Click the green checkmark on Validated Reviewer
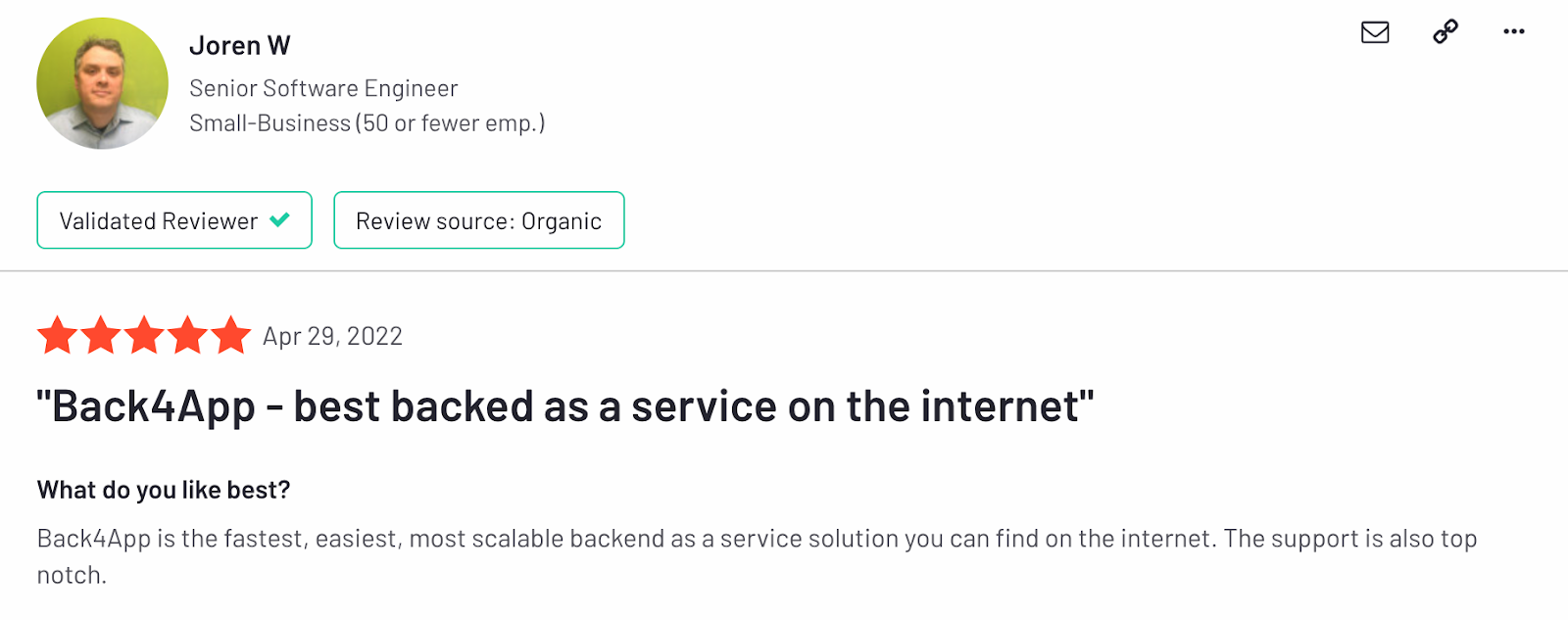 pos(278,219)
